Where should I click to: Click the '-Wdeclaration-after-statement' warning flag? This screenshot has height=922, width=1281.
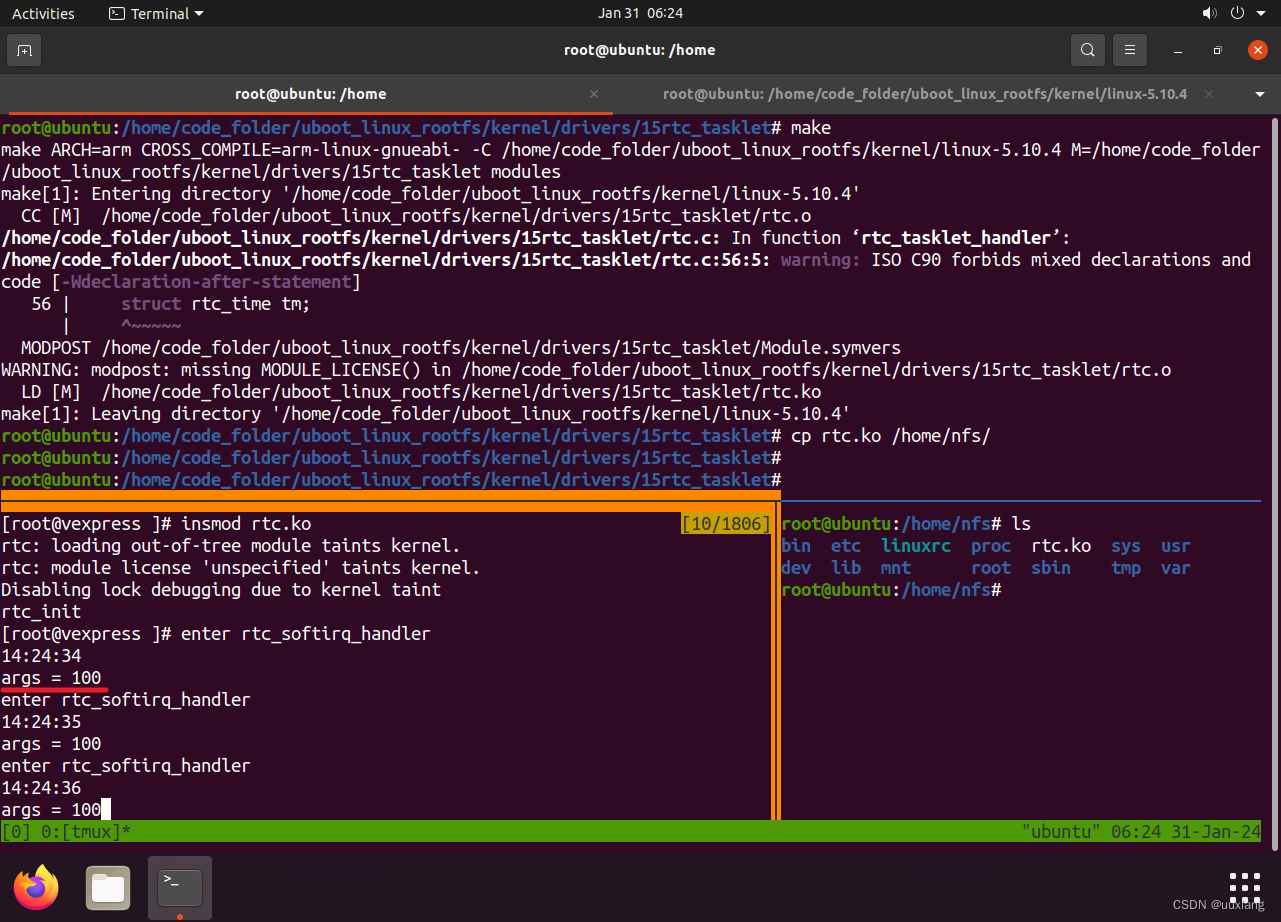[206, 282]
